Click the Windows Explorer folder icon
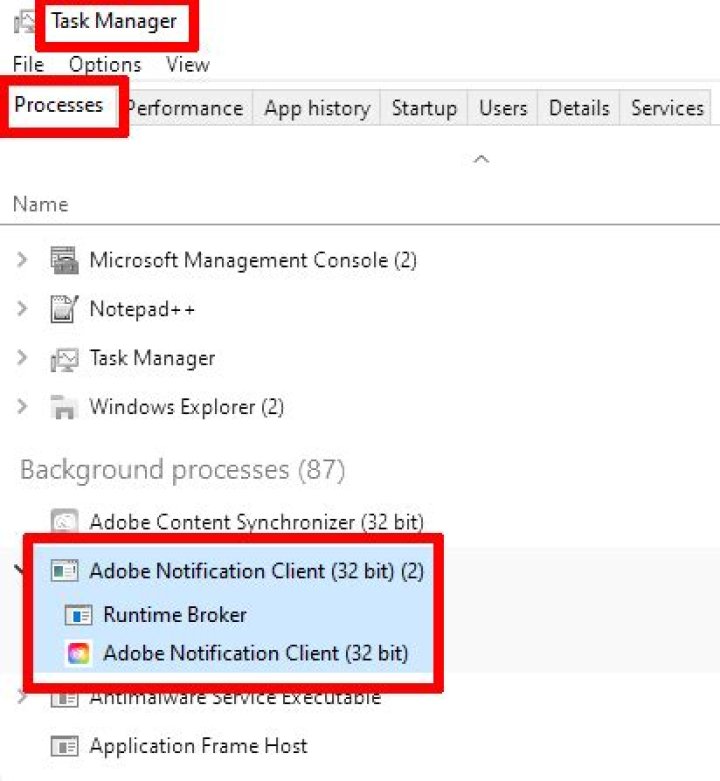720x781 pixels. 64,406
